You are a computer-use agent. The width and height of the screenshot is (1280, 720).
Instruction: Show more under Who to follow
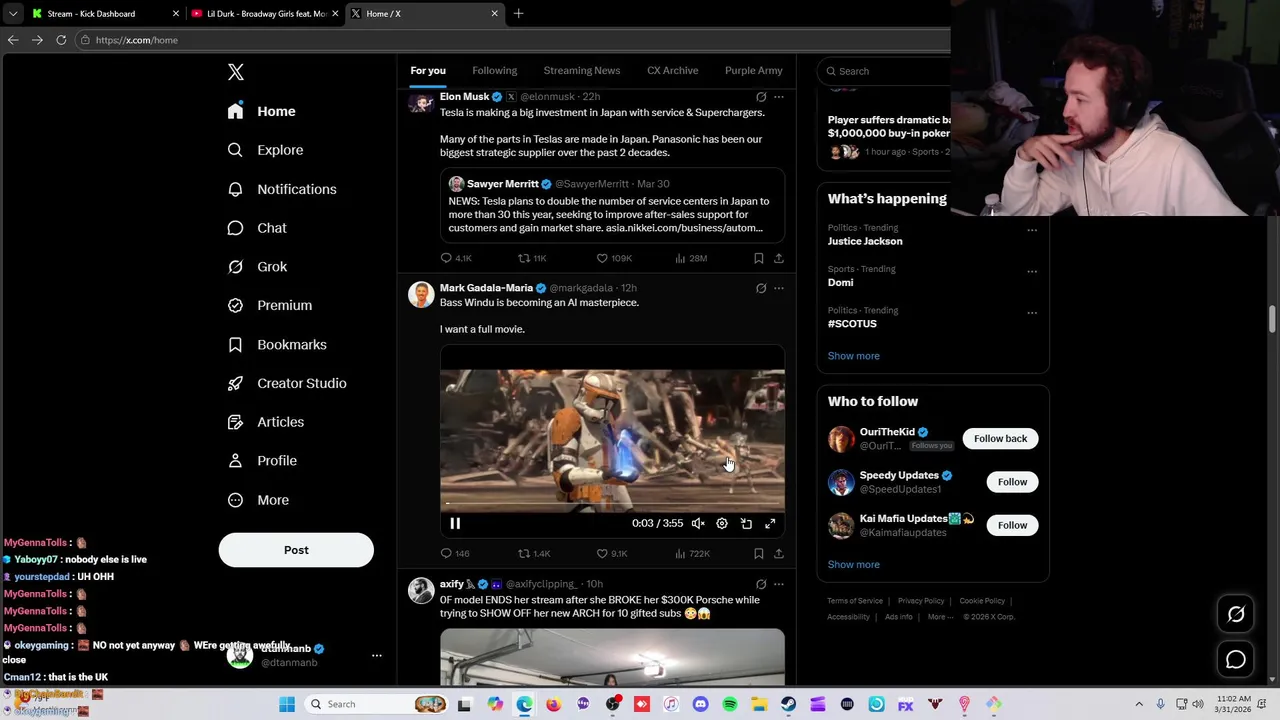tap(853, 565)
